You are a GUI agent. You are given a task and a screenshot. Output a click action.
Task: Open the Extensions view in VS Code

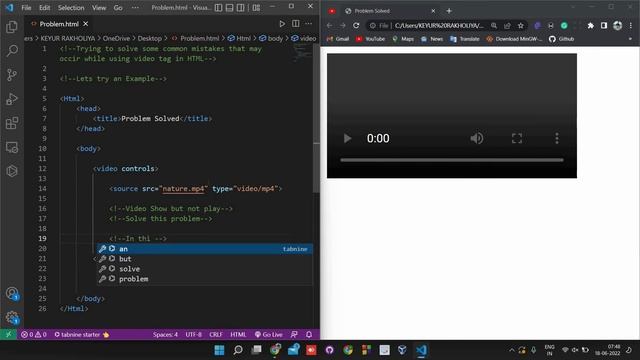pyautogui.click(x=12, y=123)
